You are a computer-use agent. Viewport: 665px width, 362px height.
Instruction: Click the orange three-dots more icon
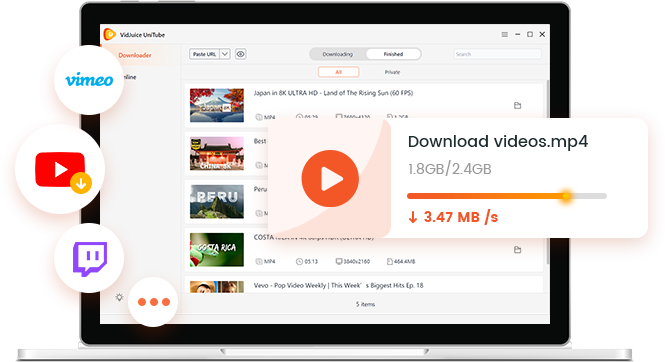click(x=154, y=302)
